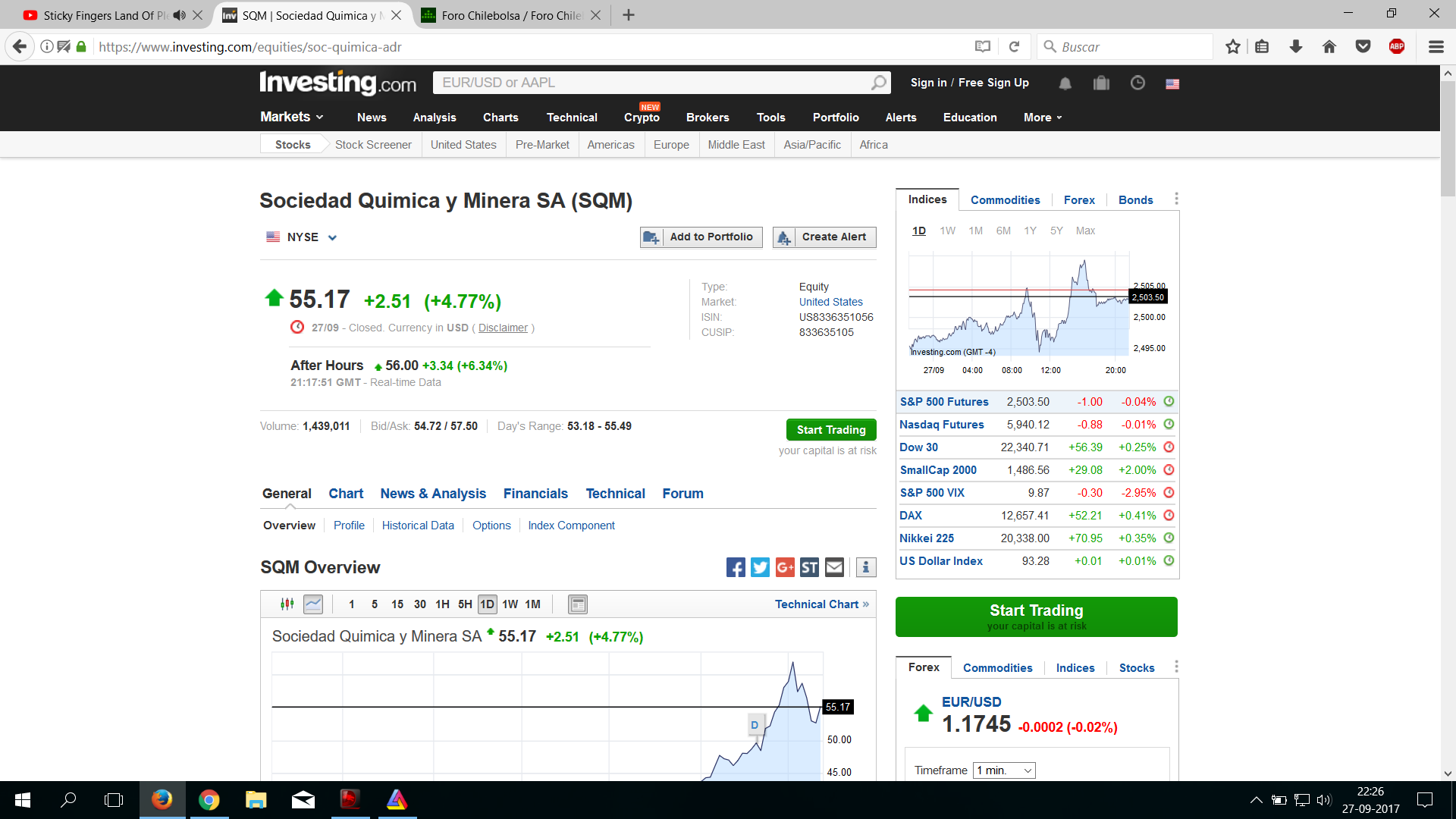The height and width of the screenshot is (819, 1456).
Task: Open the portfolio briefcase icon in header
Action: pos(1101,83)
